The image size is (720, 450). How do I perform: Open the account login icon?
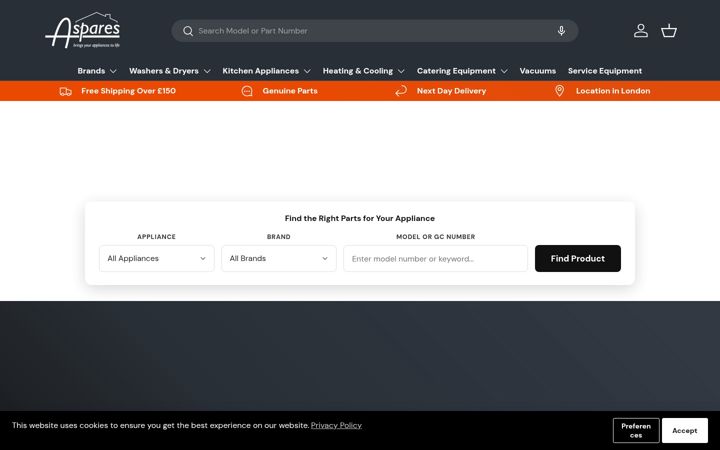641,31
